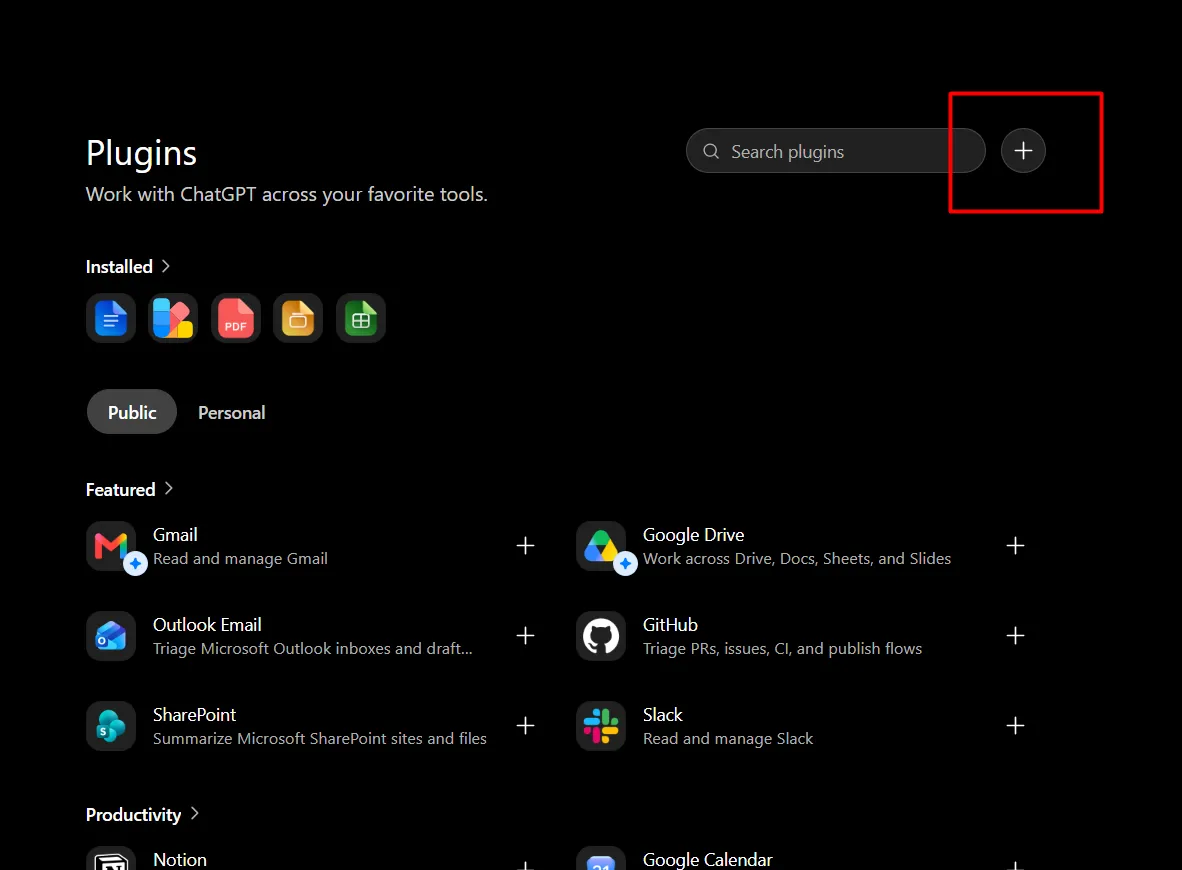Click the GitHub plugin icon

(x=601, y=636)
